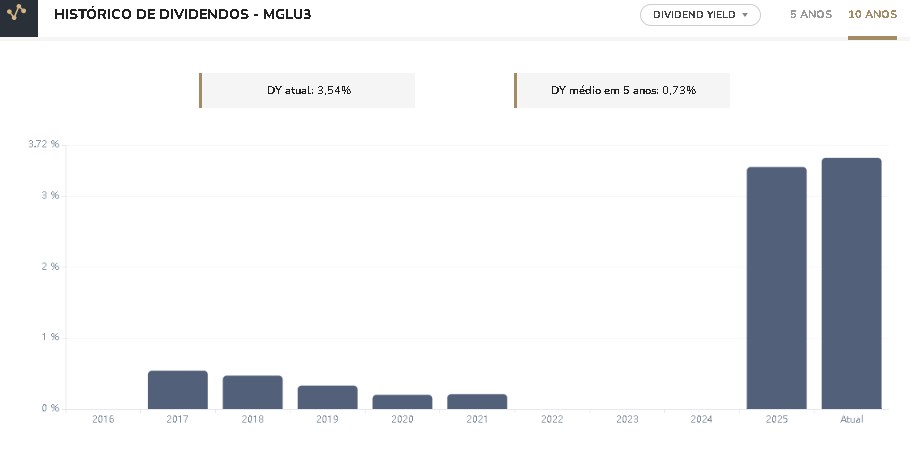The width and height of the screenshot is (910, 453).
Task: Click the chart logo icon beside the title
Action: (18, 17)
